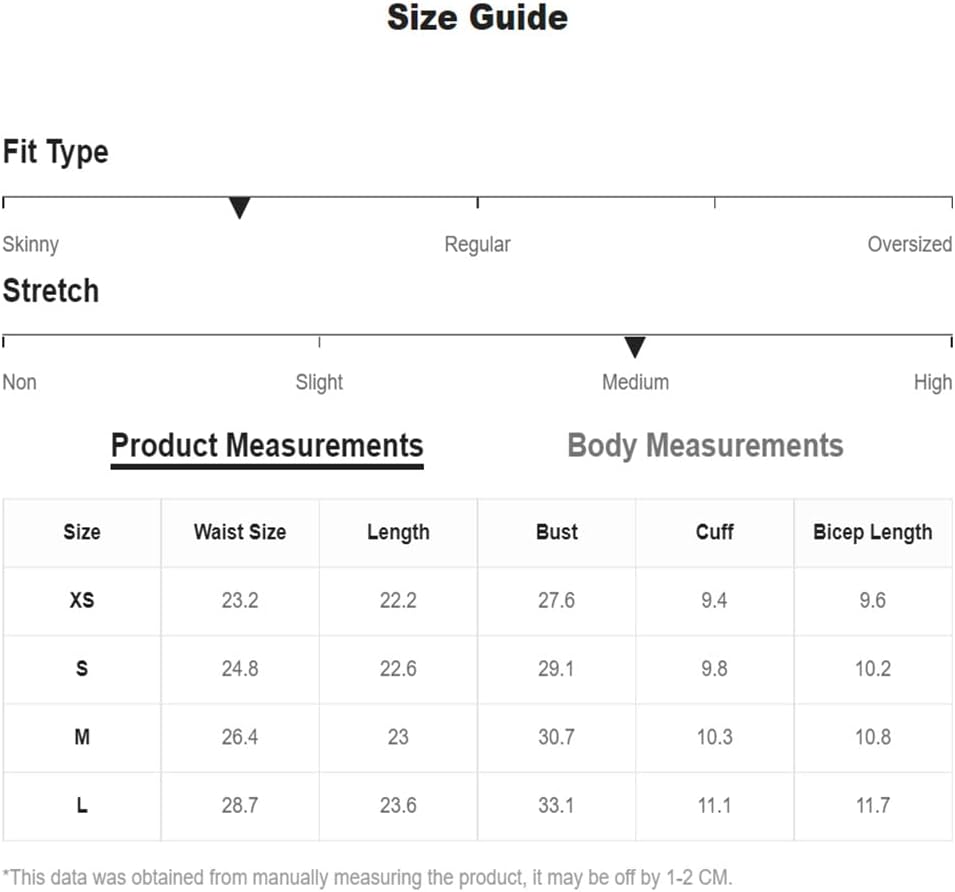Click the M size row label
Viewport: 955px width, 892px height.
point(82,737)
